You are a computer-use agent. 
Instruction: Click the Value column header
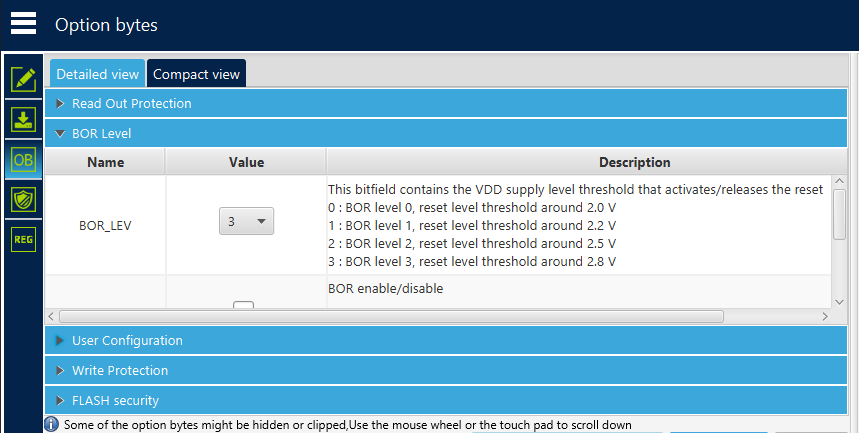click(x=246, y=162)
